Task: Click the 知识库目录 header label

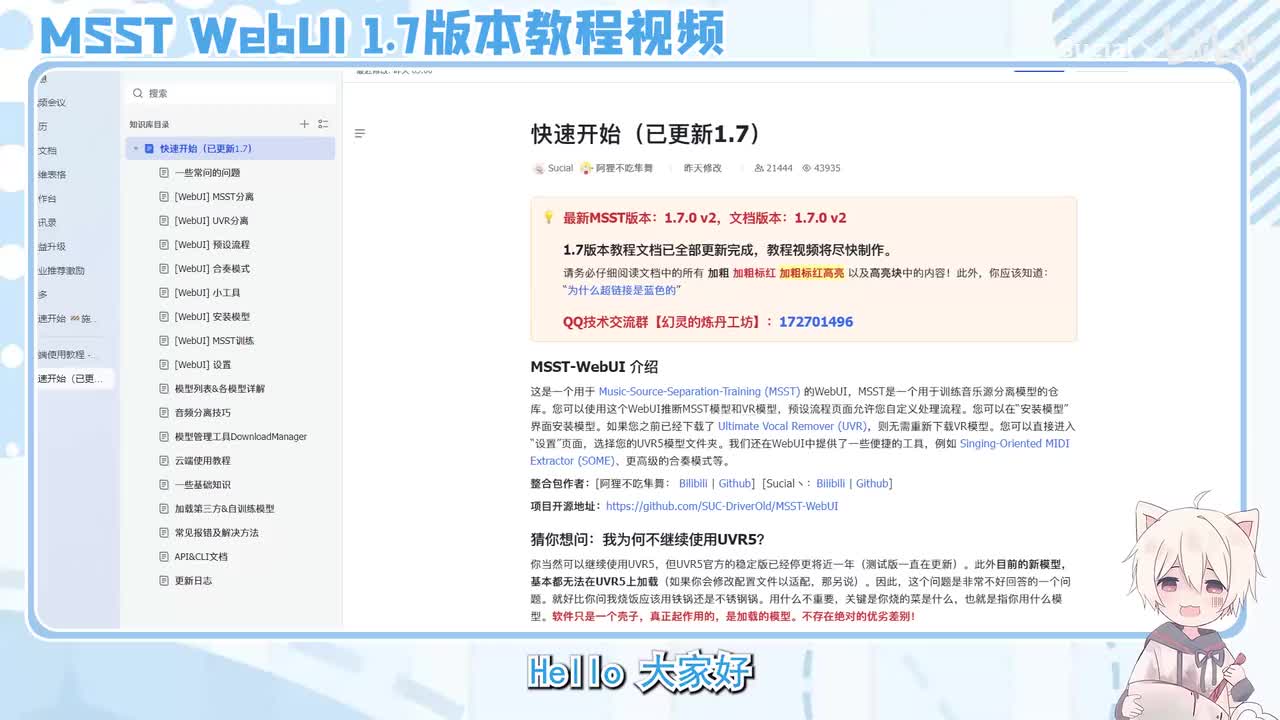Action: pos(149,124)
